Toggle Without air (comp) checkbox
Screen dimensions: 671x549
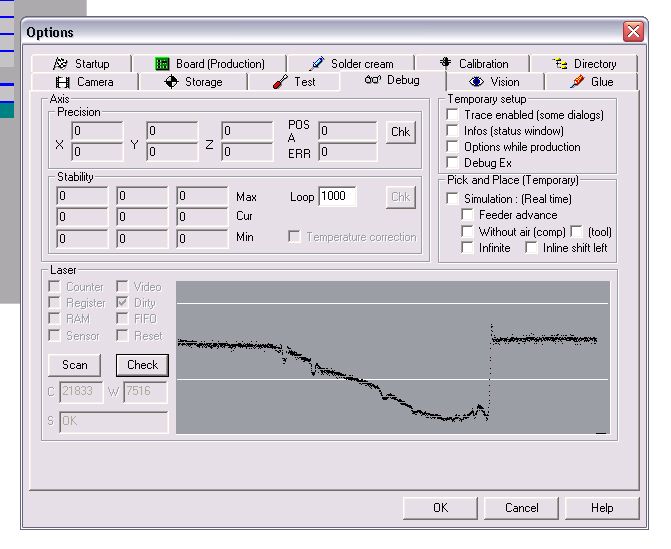(x=467, y=231)
